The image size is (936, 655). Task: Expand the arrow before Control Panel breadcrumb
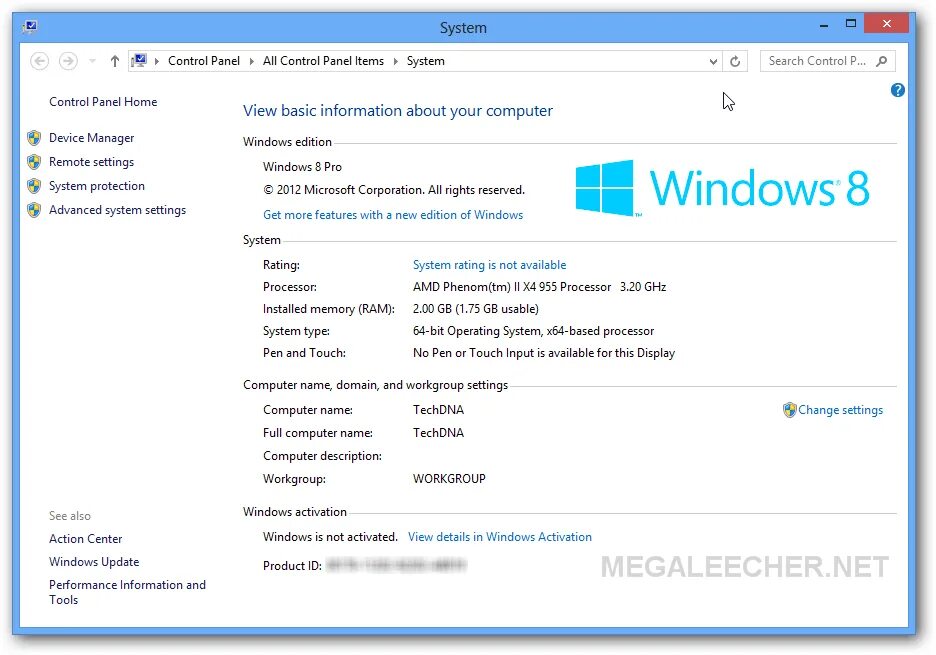tap(156, 61)
